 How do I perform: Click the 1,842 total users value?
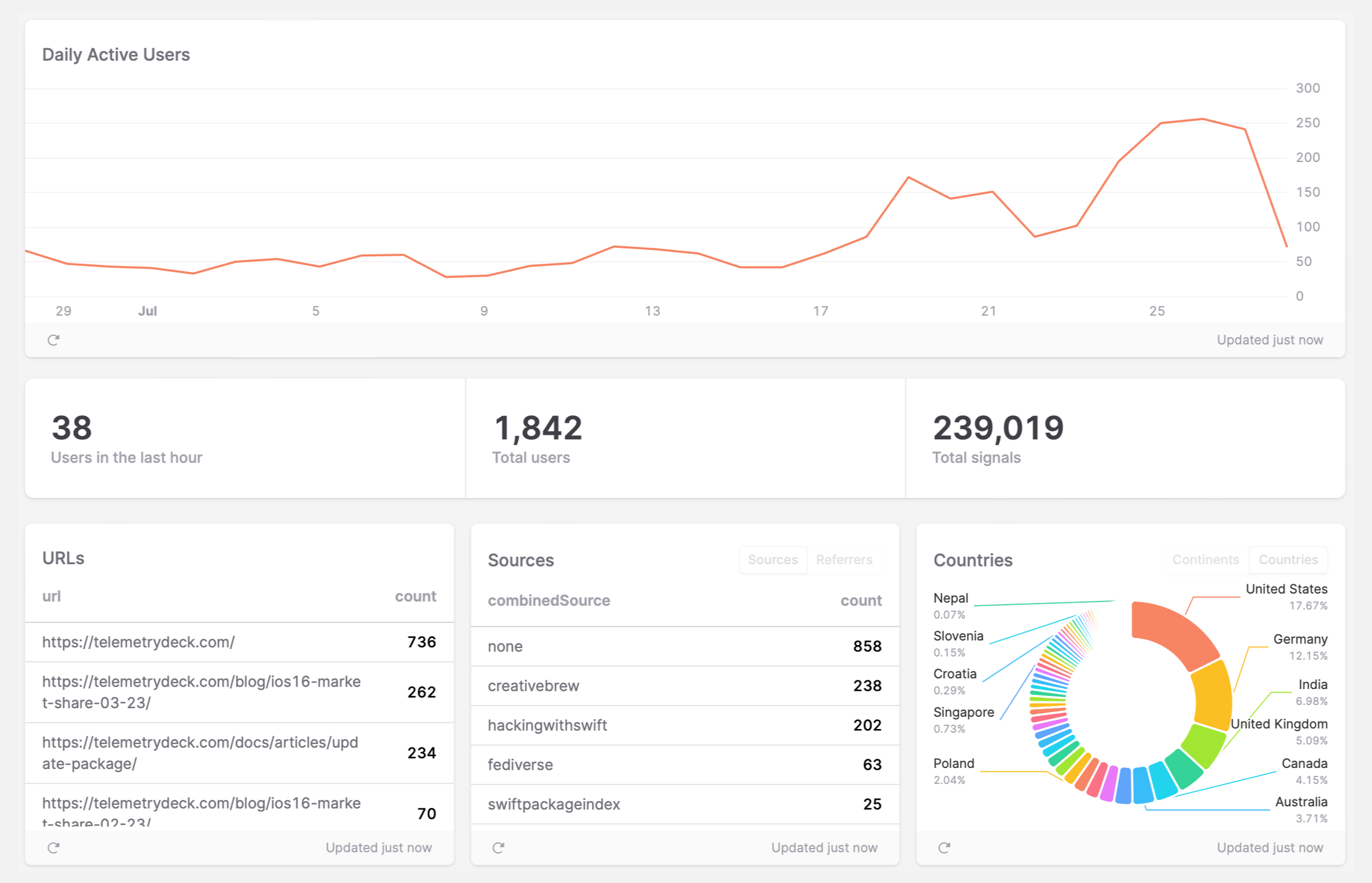pyautogui.click(x=538, y=428)
